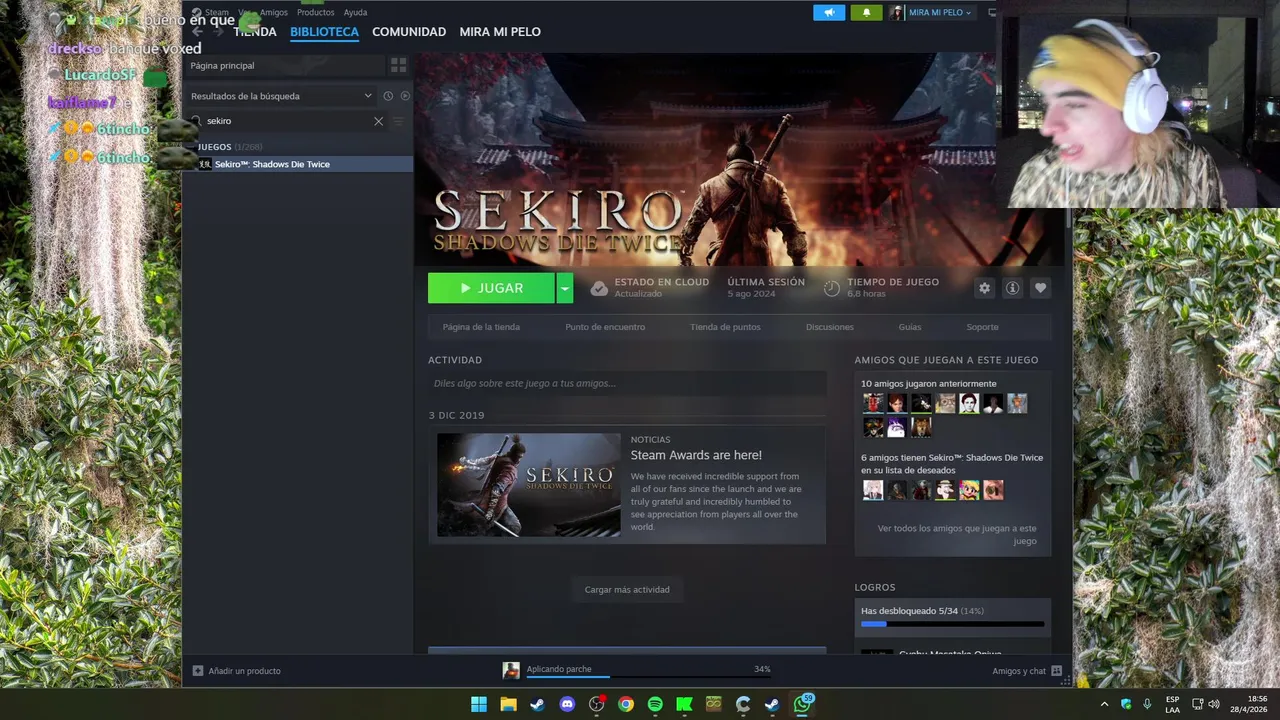Screen dimensions: 1280x720
Task: Open Discusiones link
Action: pyautogui.click(x=830, y=327)
